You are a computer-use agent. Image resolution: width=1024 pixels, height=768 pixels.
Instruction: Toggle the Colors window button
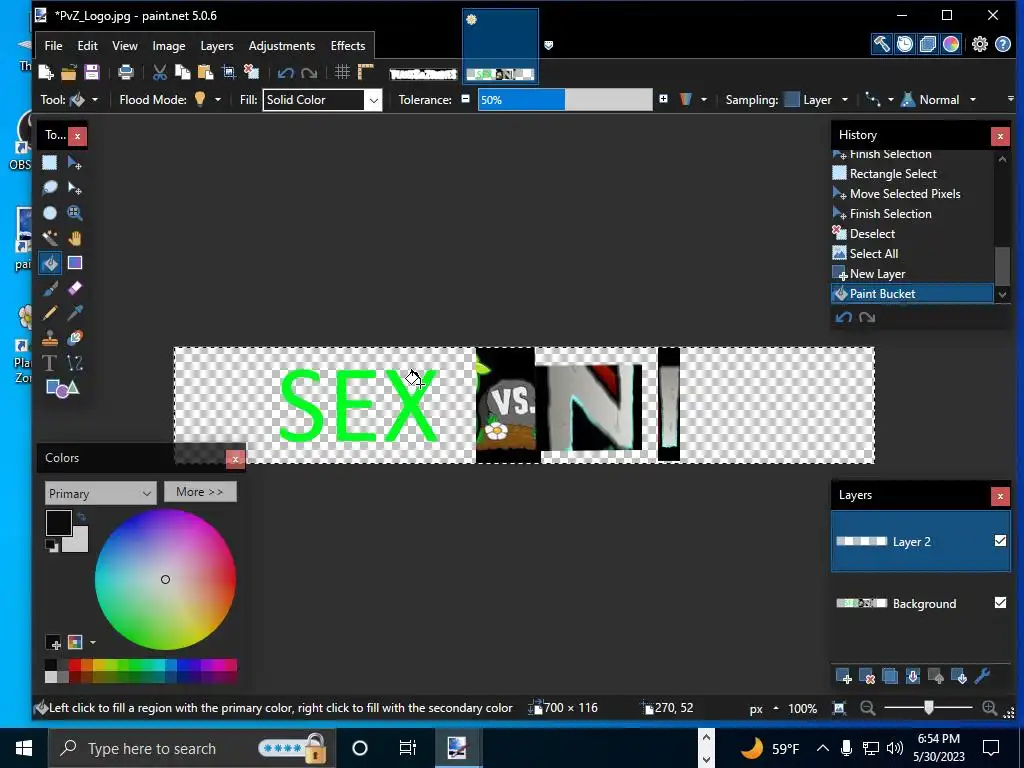tap(951, 44)
